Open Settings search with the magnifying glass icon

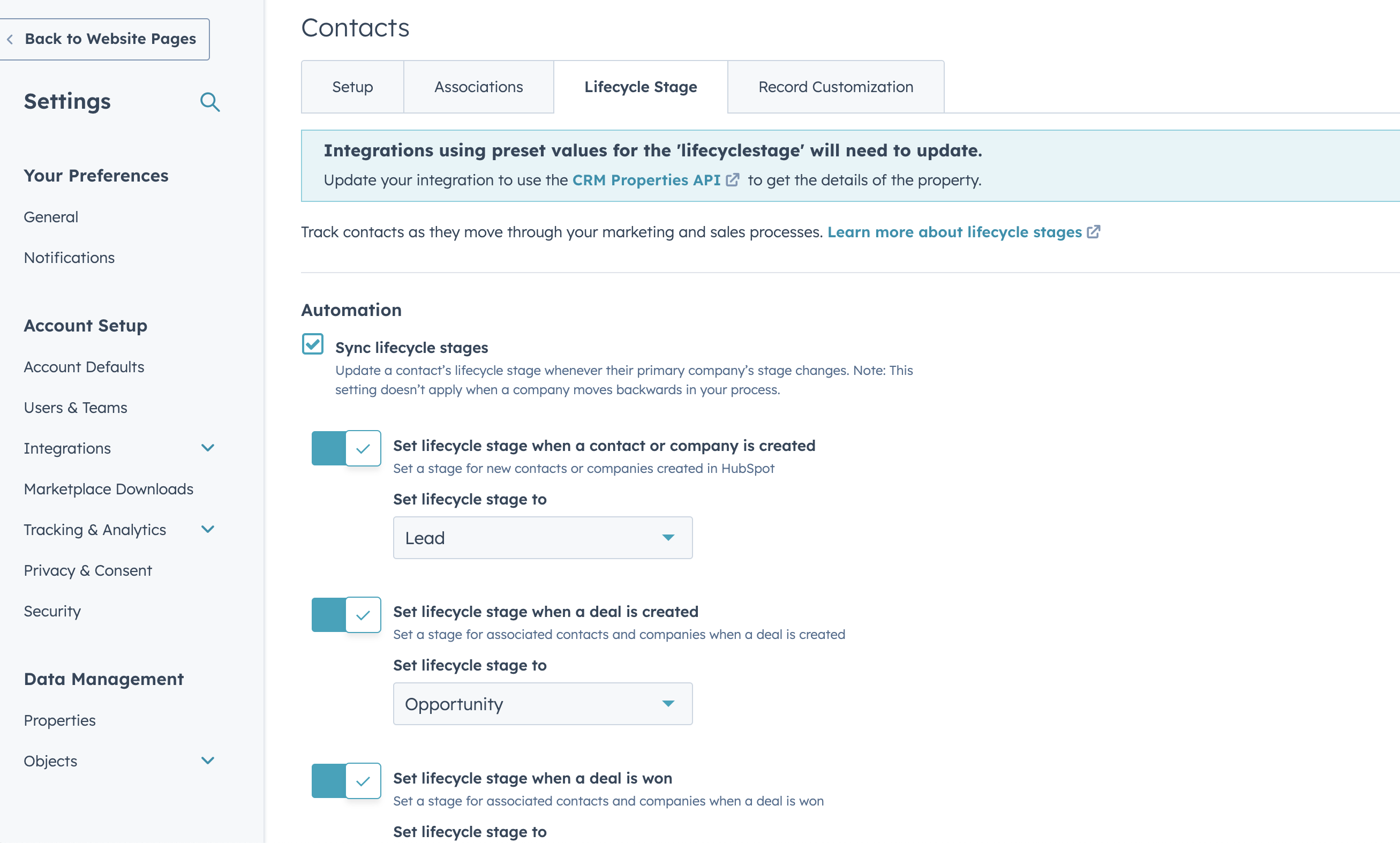(209, 102)
